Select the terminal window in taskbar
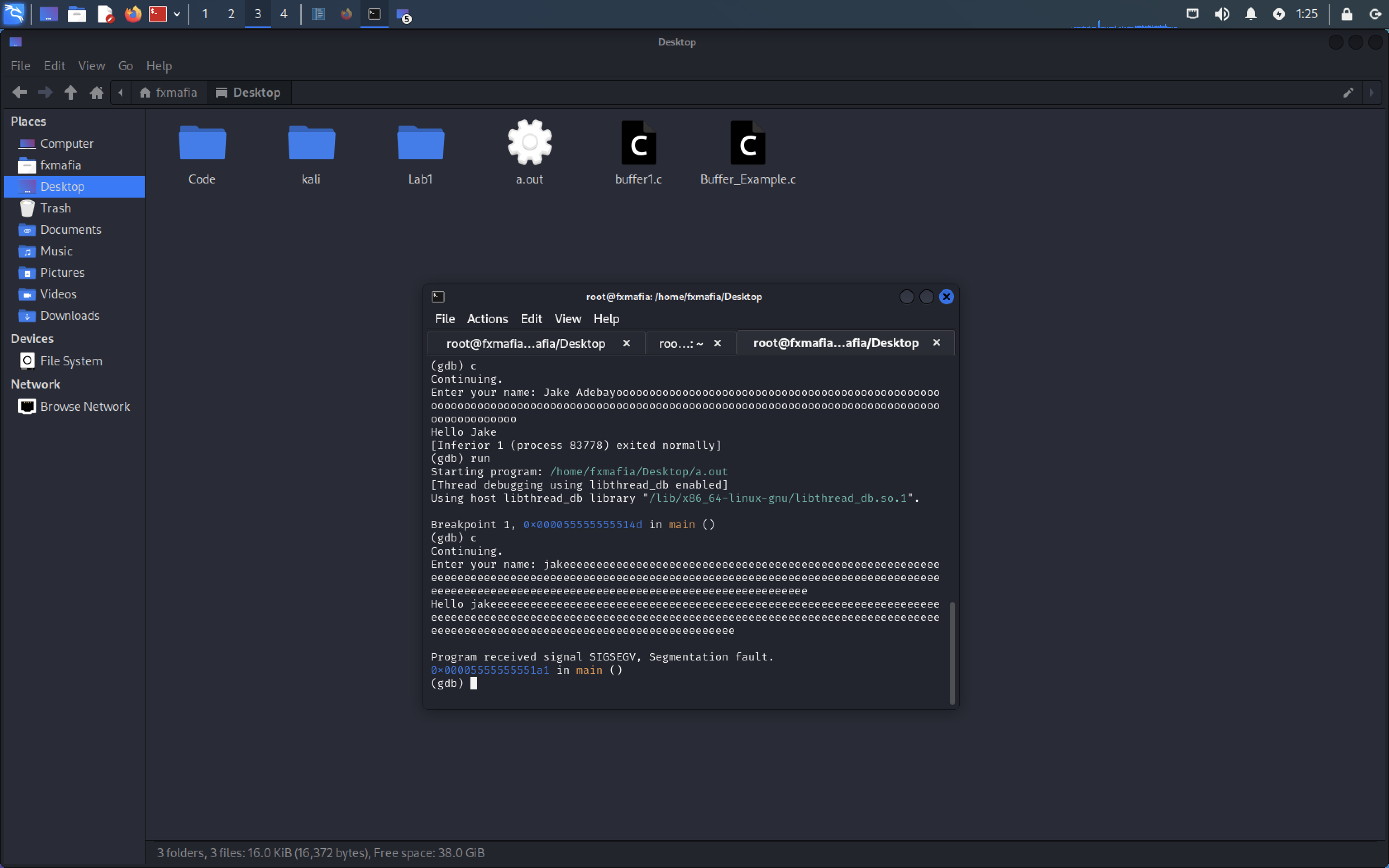Image resolution: width=1389 pixels, height=868 pixels. (374, 14)
